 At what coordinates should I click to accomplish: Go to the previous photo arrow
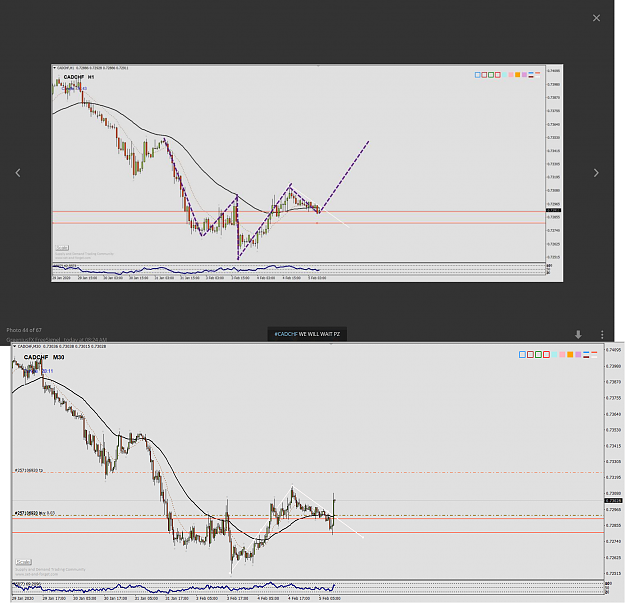[18, 173]
